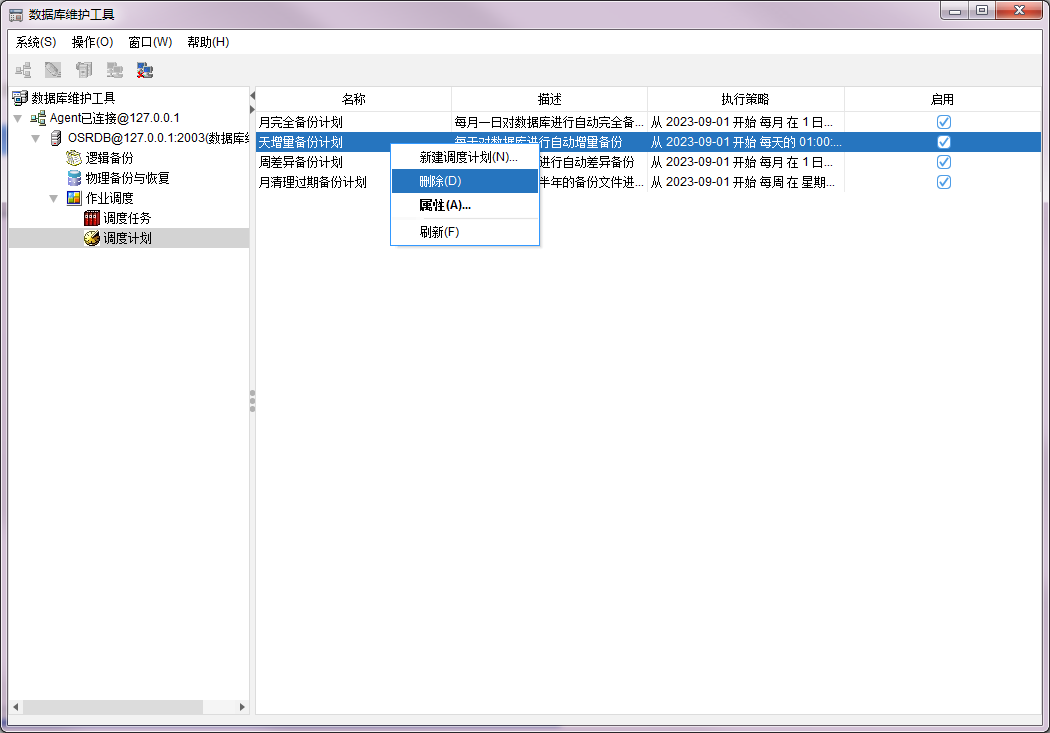Select 新建调度计划(N)... in context menu

click(468, 157)
